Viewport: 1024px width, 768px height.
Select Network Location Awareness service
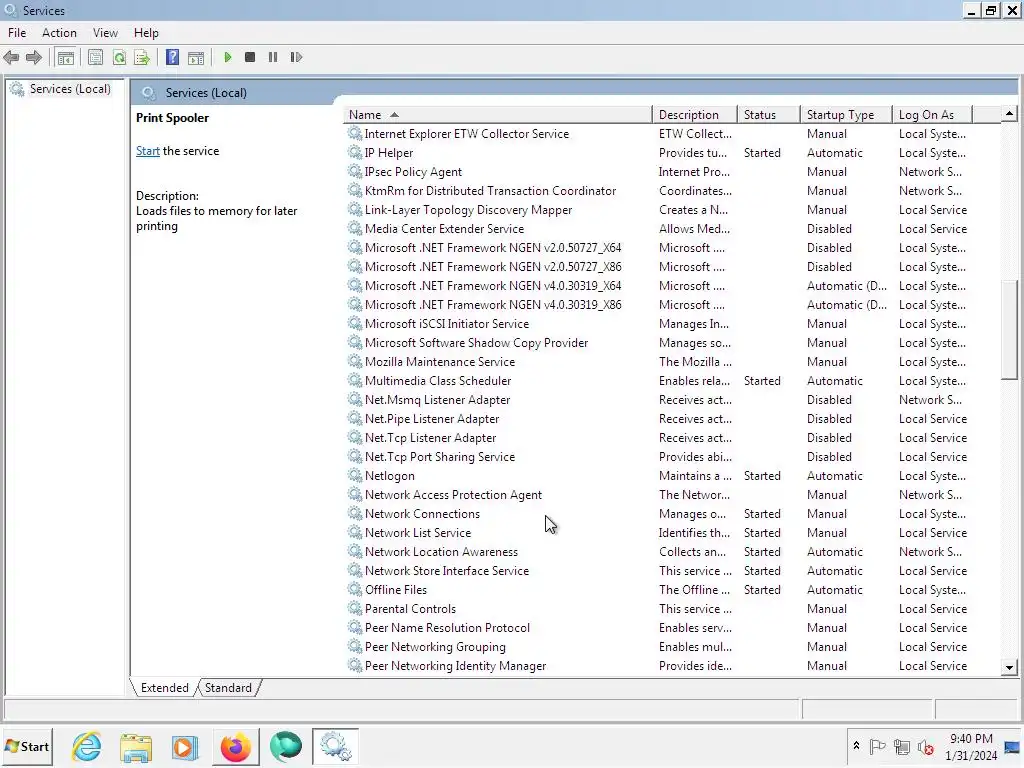pos(441,552)
